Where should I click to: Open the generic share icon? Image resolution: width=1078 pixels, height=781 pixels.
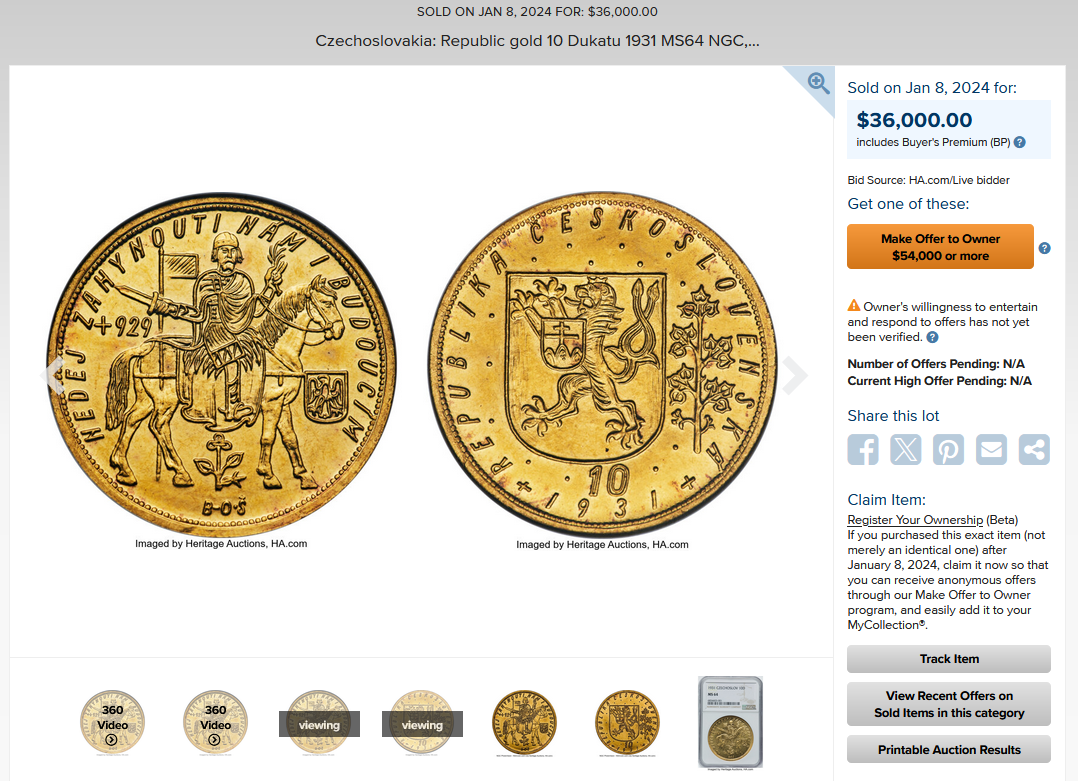[1034, 450]
